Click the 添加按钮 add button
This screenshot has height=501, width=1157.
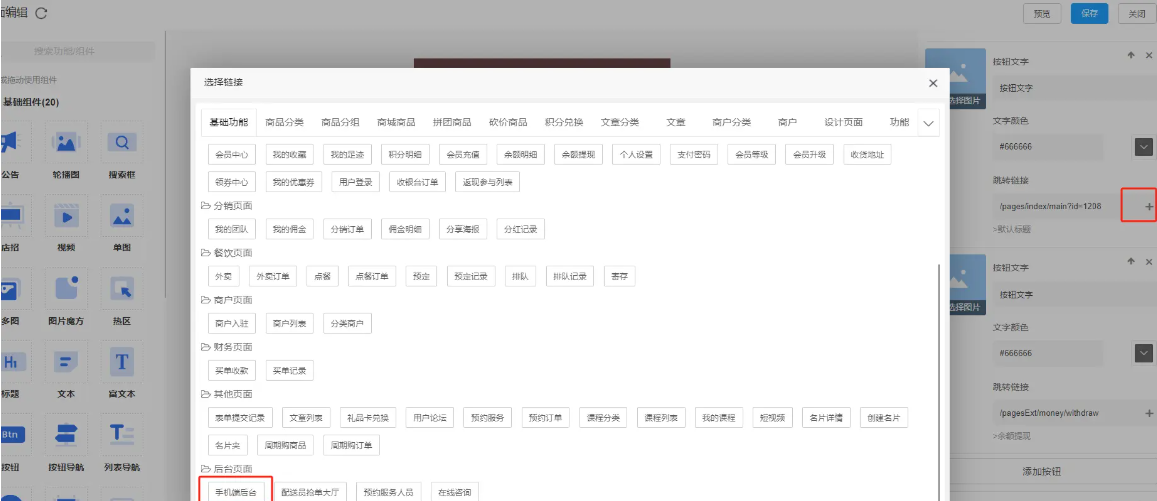click(1042, 471)
